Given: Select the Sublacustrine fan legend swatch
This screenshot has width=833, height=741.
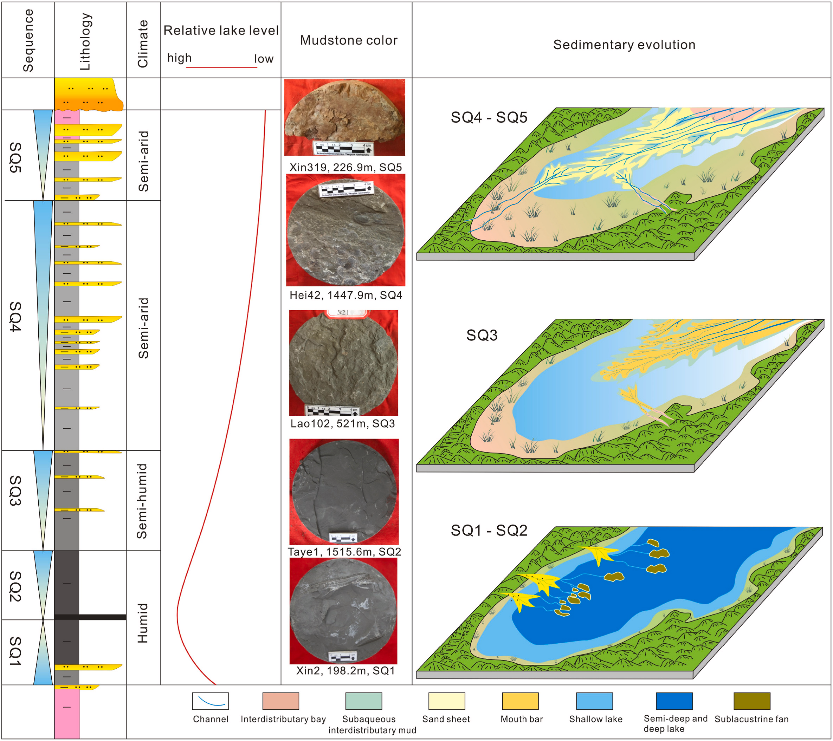Looking at the screenshot, I should 753,701.
